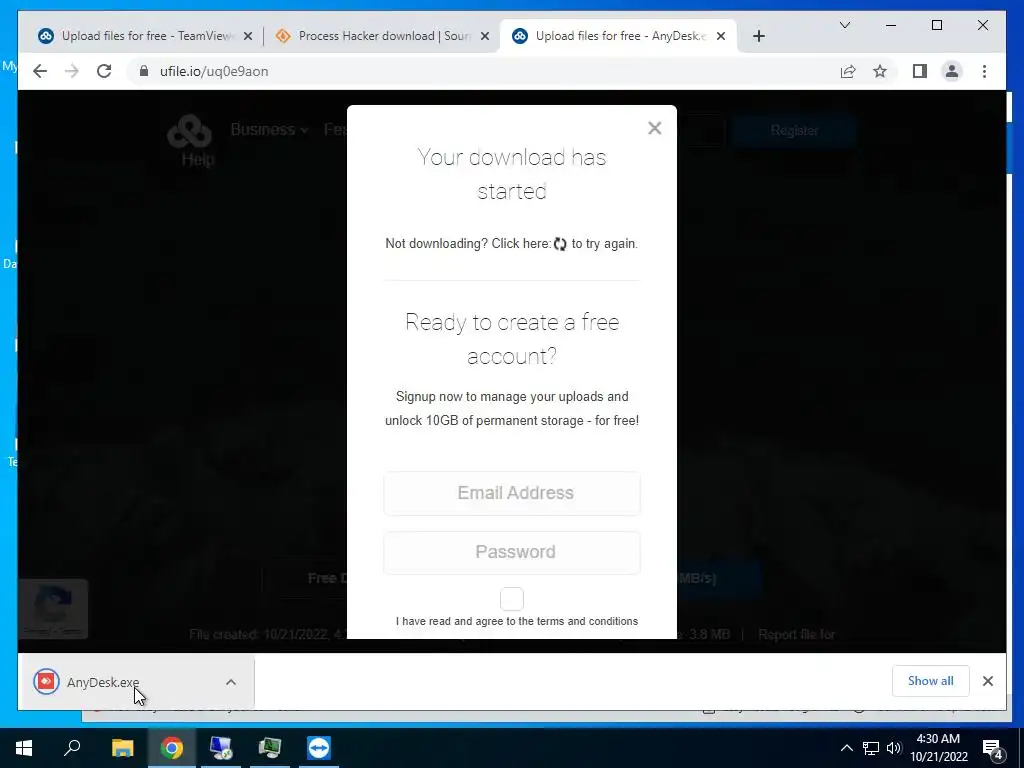Open Windows taskbar search
Image resolution: width=1024 pixels, height=768 pixels.
click(72, 748)
